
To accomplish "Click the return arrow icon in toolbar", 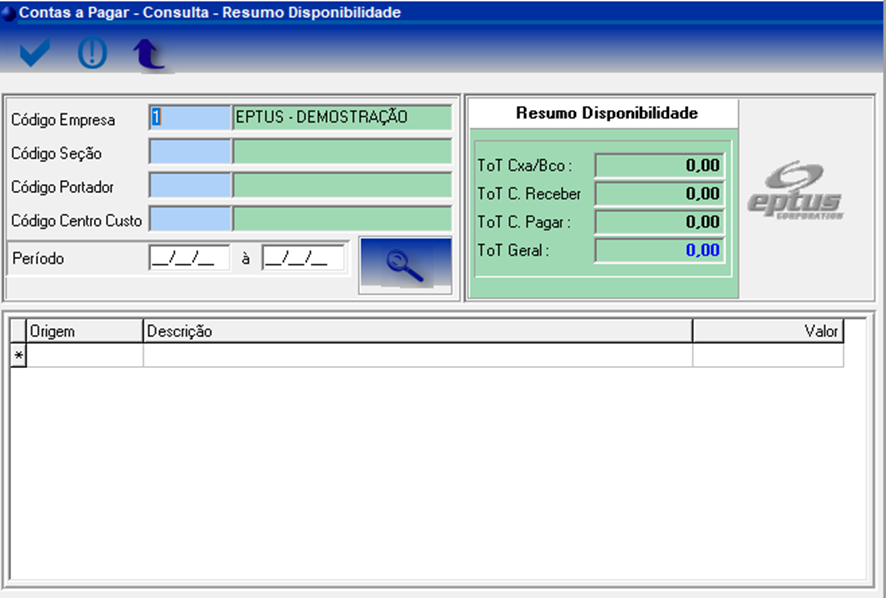I will tap(149, 54).
